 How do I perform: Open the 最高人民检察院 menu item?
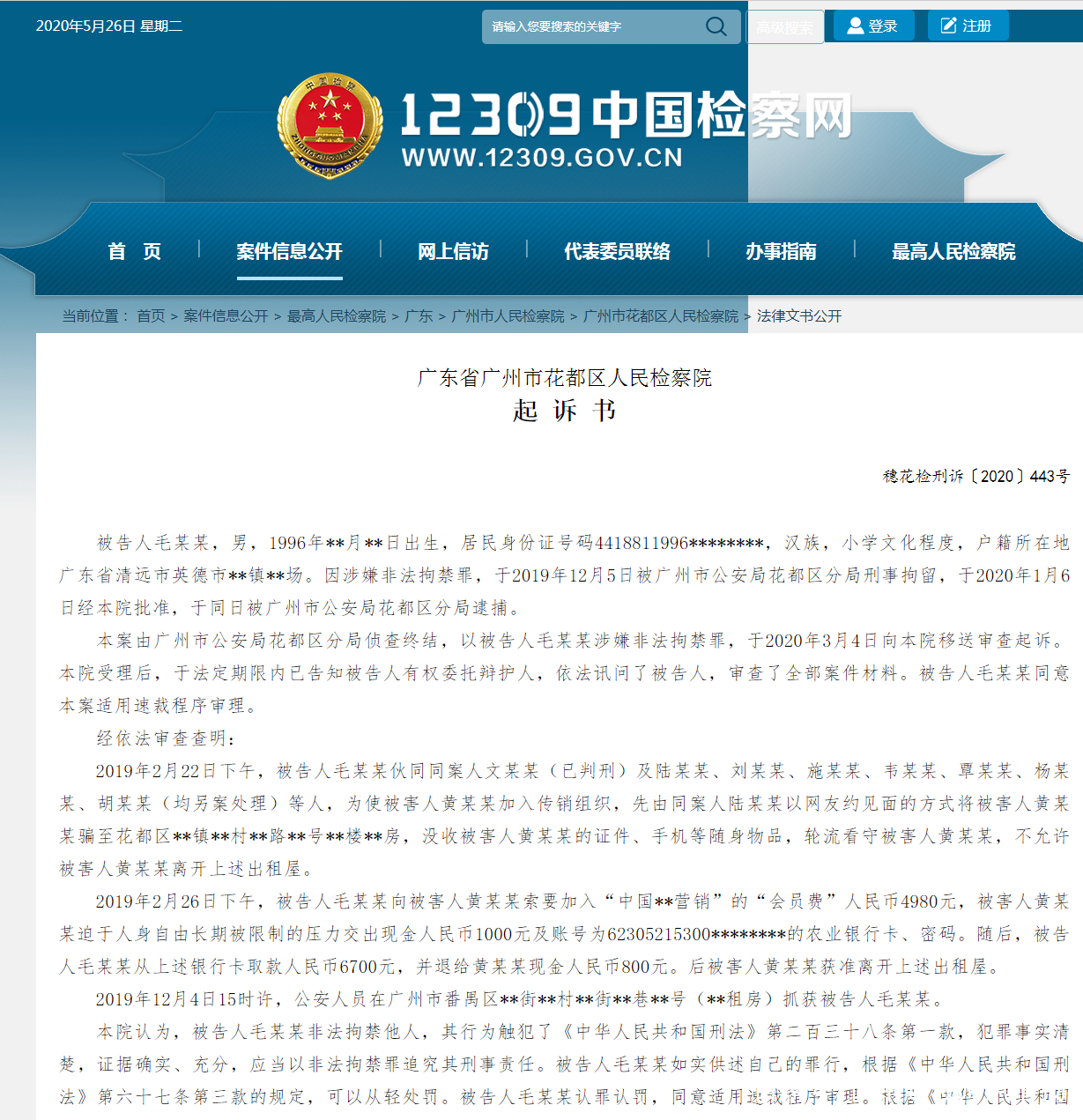coord(953,252)
